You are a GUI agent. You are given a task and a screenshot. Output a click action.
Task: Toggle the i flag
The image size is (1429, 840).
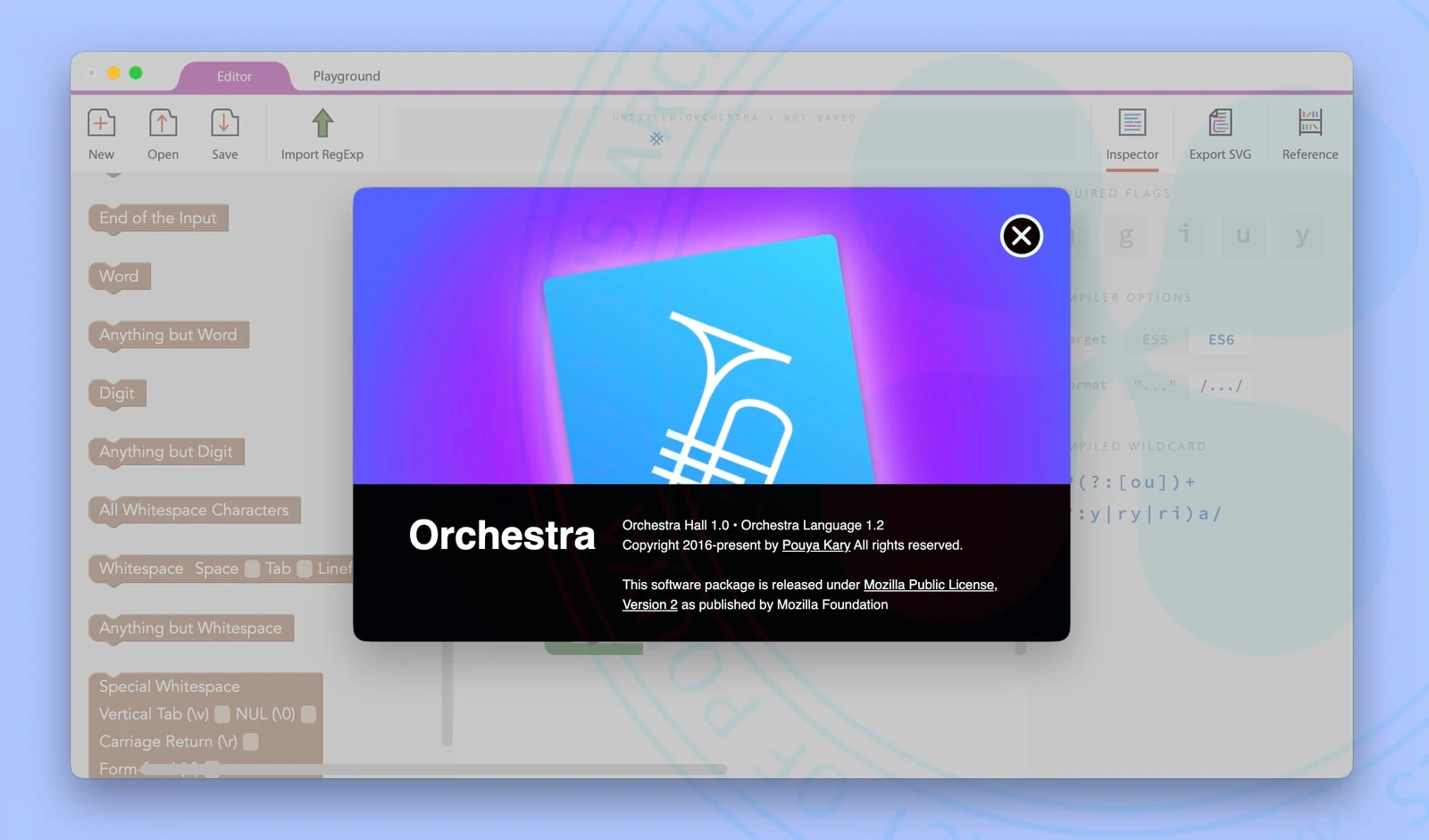pyautogui.click(x=1184, y=236)
